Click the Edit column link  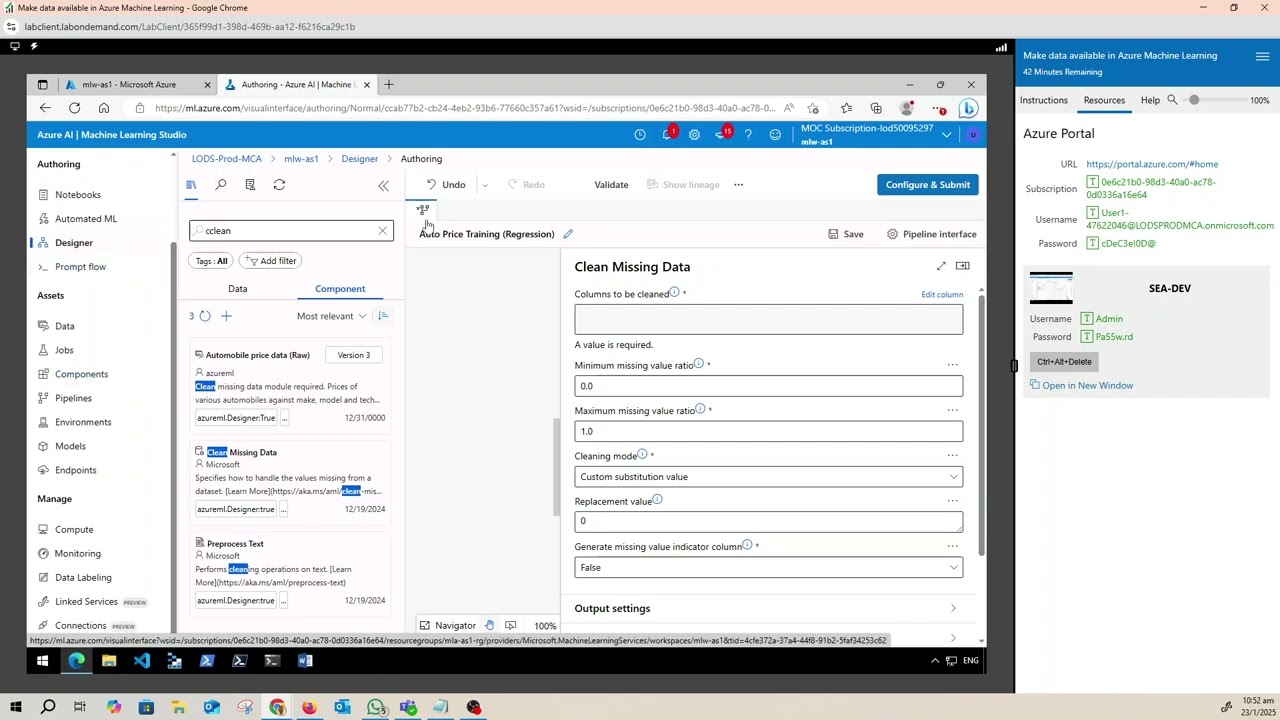942,295
